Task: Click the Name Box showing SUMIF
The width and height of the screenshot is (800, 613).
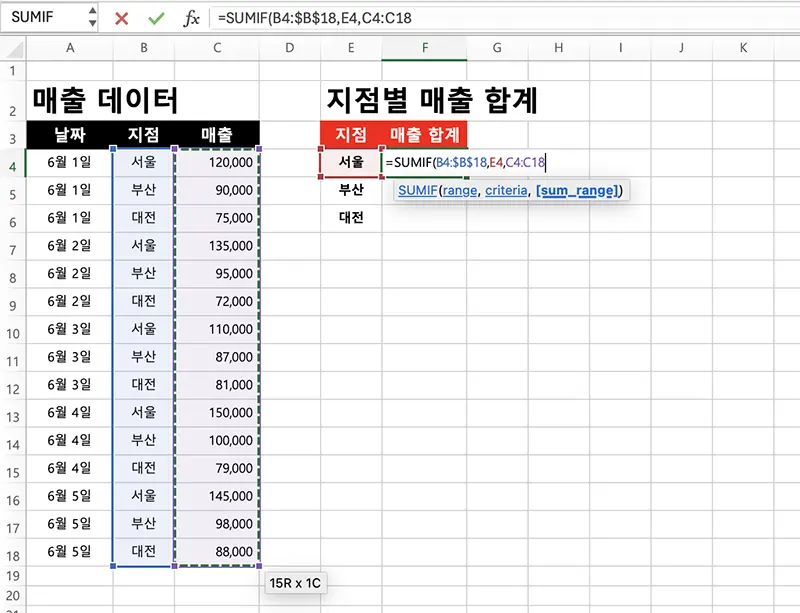Action: pos(40,16)
